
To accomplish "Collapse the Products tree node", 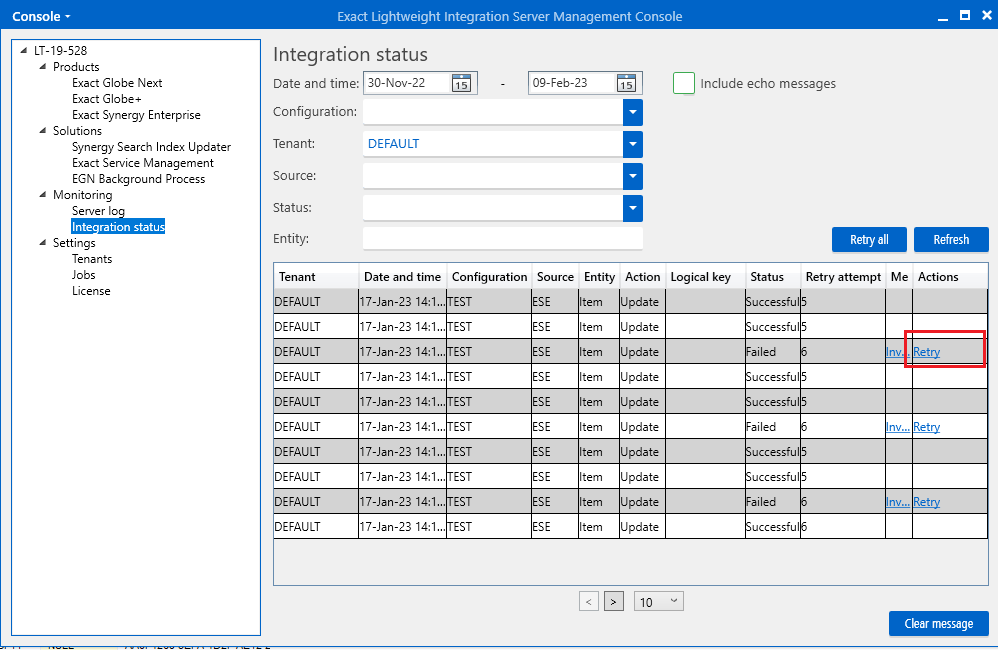I will (43, 67).
